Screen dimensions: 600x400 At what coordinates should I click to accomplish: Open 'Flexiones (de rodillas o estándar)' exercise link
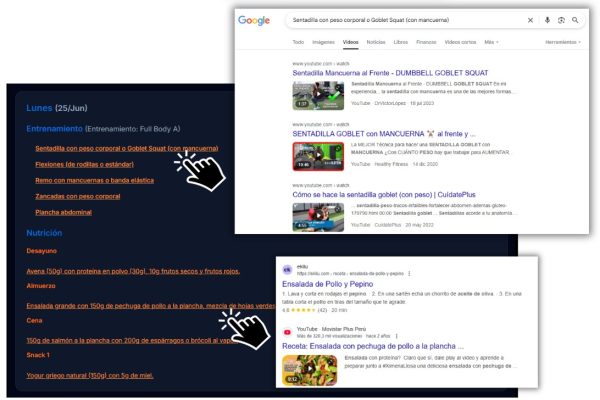[85, 165]
